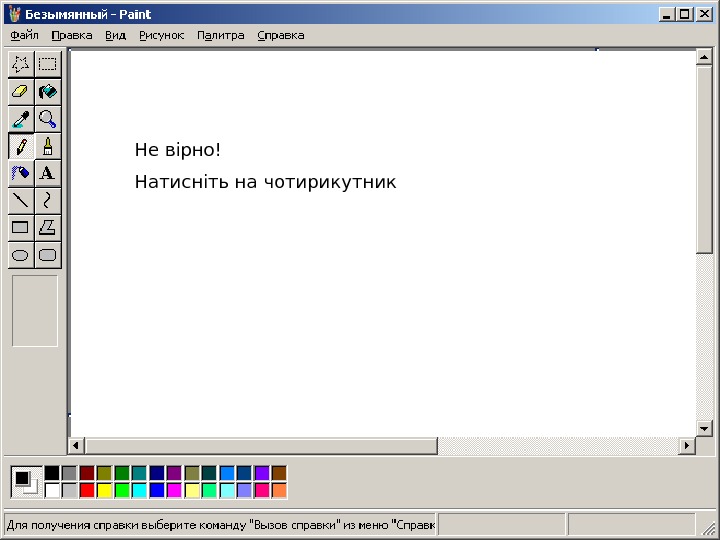720x540 pixels.
Task: Select the Polygon tool
Action: pos(48,228)
